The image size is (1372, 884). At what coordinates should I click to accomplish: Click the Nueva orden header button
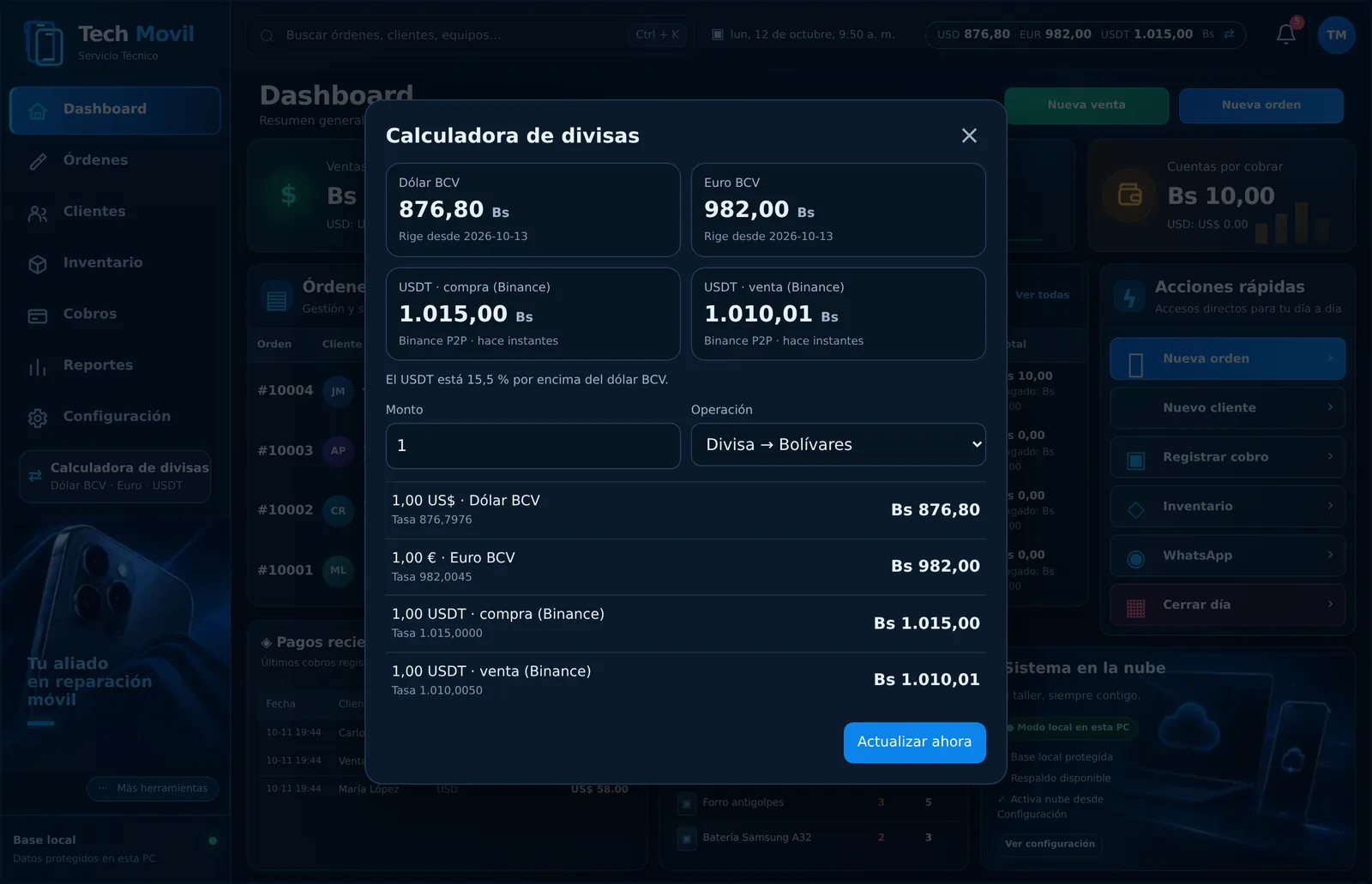click(1261, 105)
